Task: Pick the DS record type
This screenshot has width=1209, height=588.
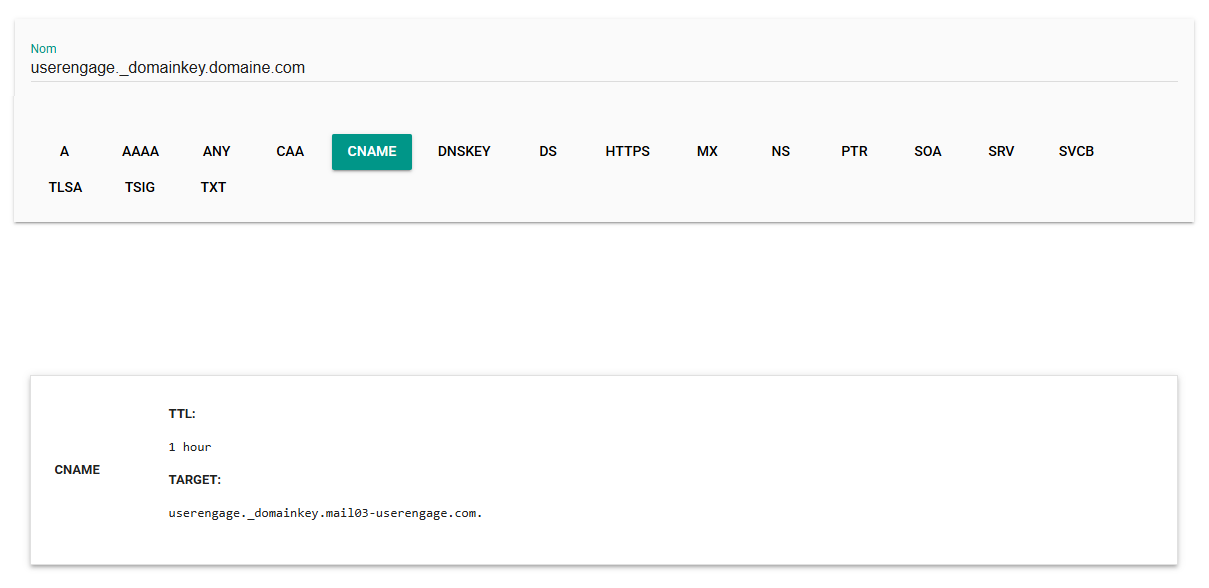Action: [x=548, y=152]
